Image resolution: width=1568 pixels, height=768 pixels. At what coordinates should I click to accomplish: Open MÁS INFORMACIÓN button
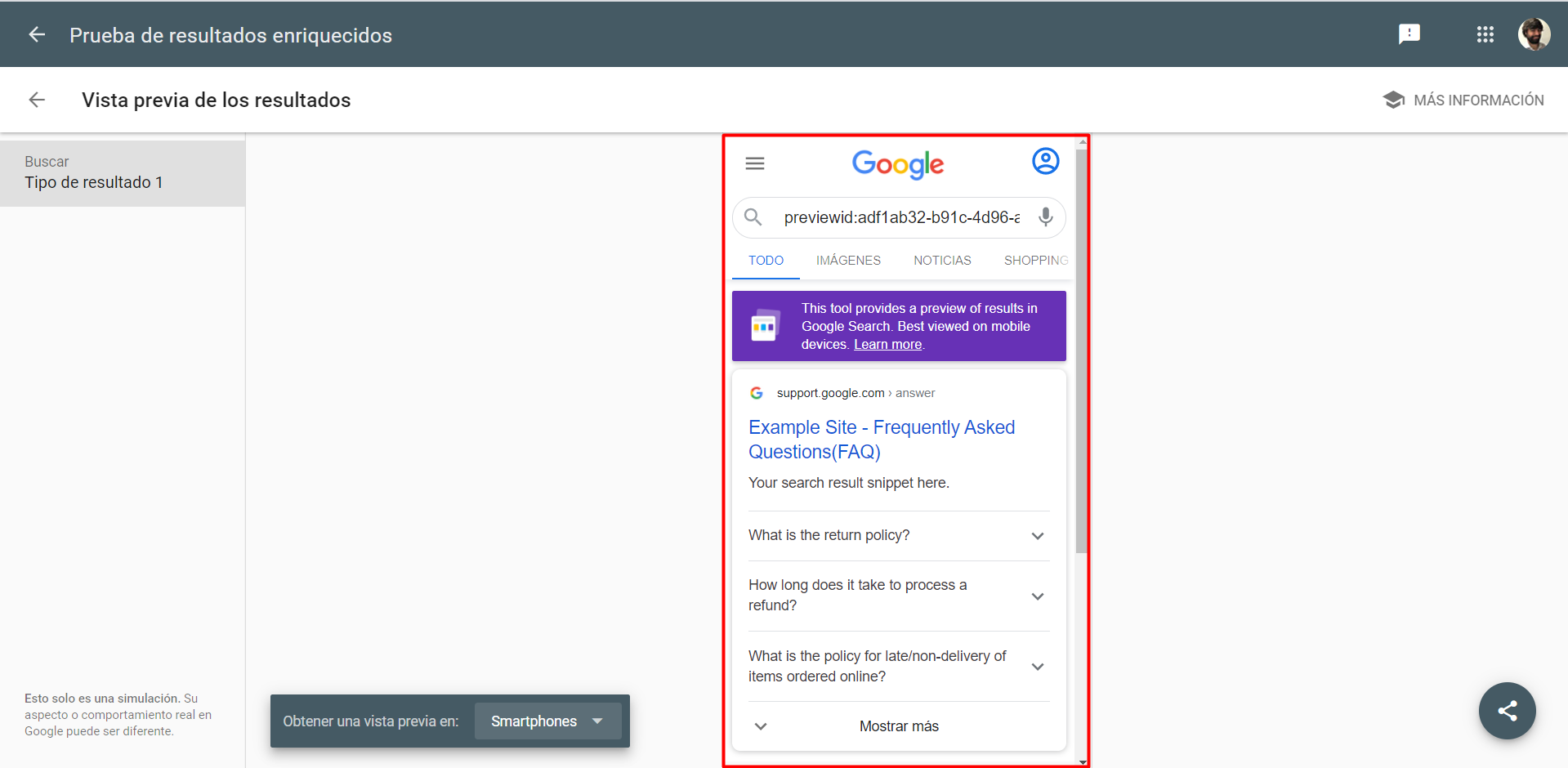(x=1463, y=100)
